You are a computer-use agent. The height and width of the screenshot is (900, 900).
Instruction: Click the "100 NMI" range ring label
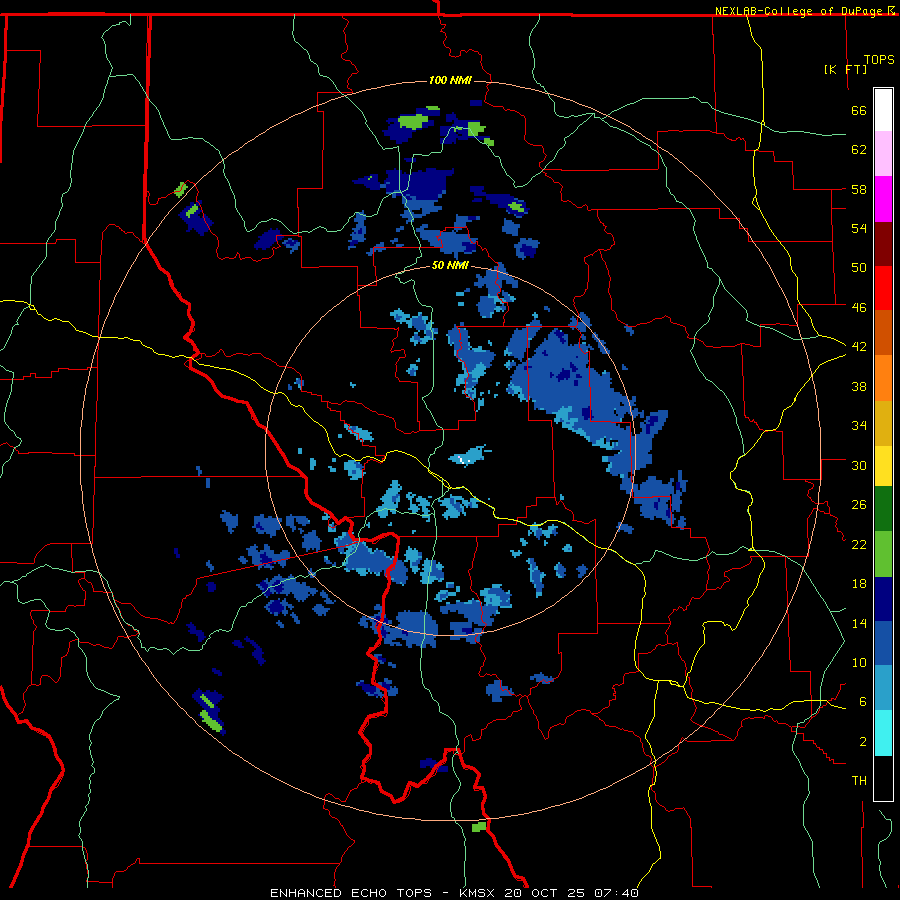450,80
